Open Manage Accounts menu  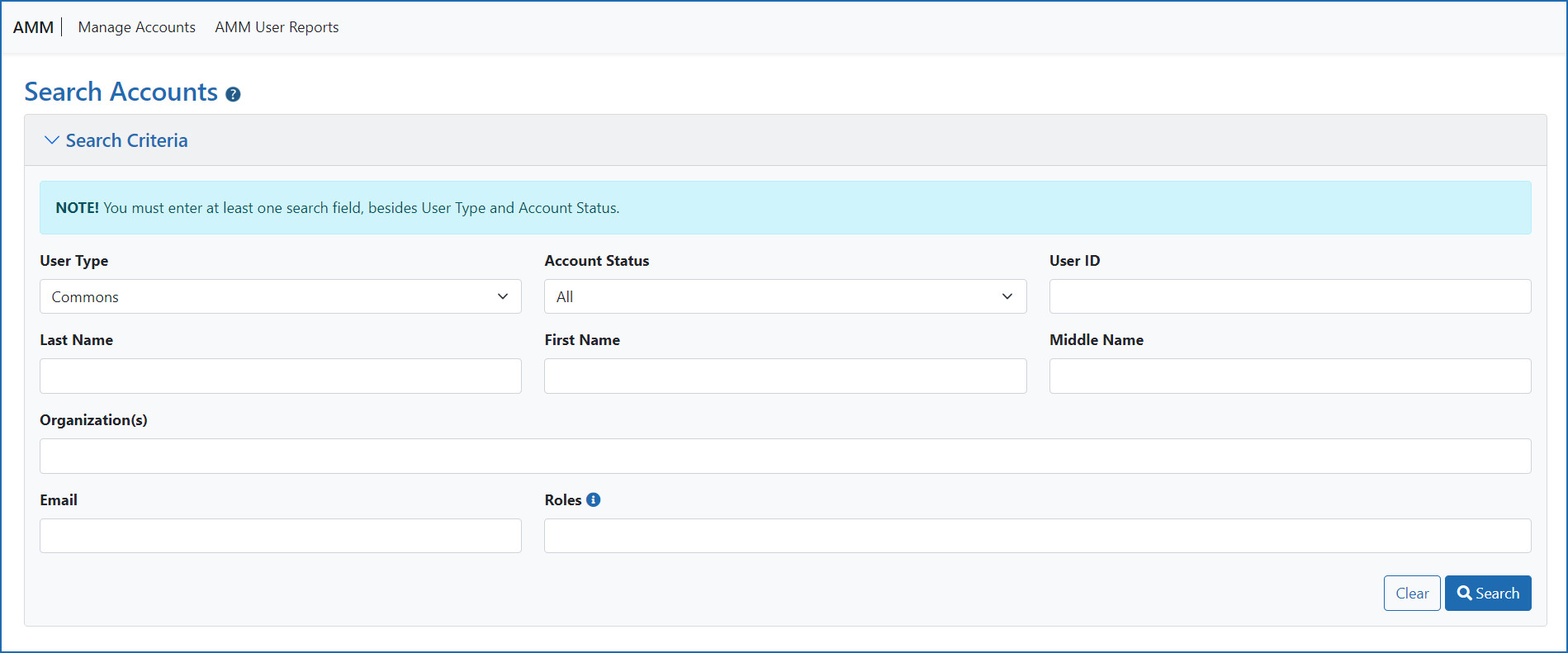point(137,27)
